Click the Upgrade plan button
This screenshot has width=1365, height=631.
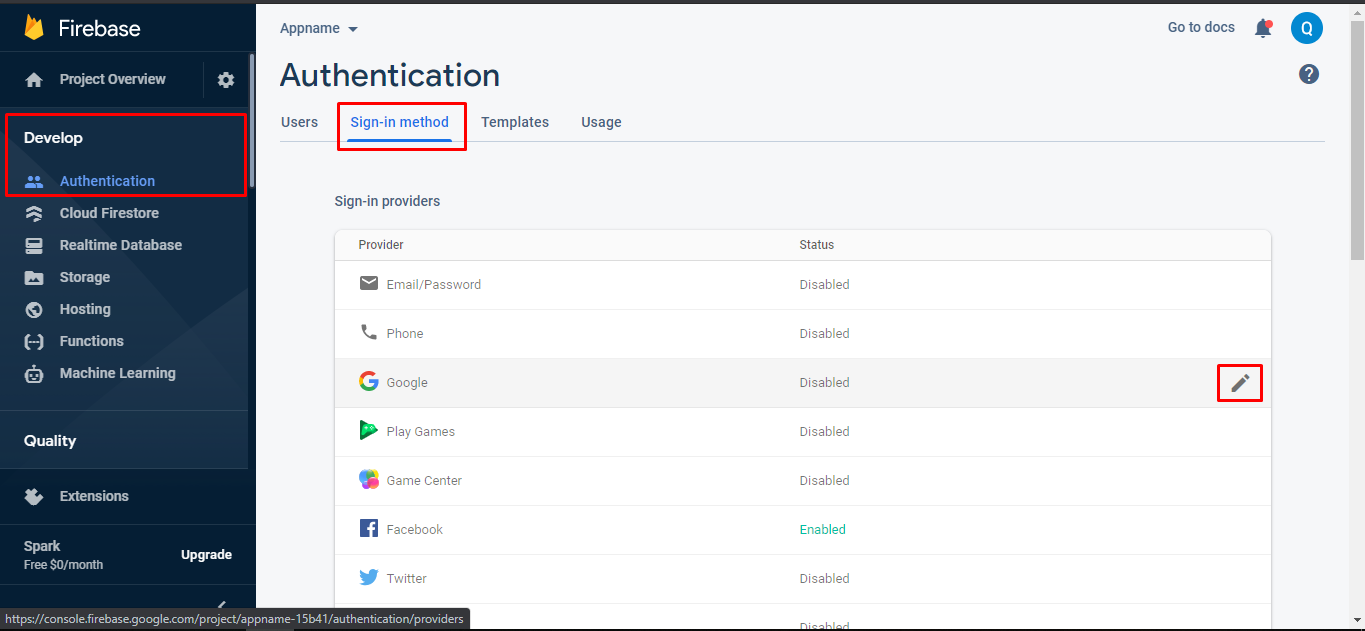tap(206, 555)
